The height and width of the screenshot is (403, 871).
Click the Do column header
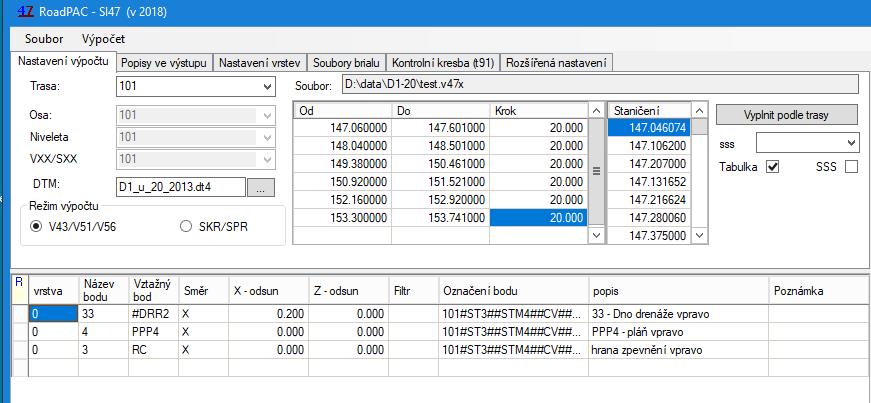[x=440, y=111]
